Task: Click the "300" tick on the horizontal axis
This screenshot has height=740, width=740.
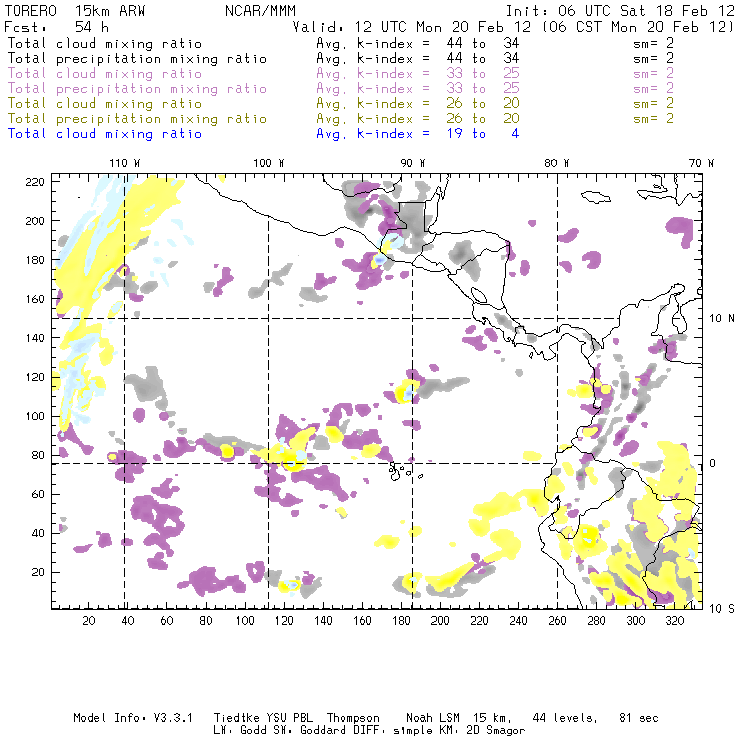Action: coord(635,621)
